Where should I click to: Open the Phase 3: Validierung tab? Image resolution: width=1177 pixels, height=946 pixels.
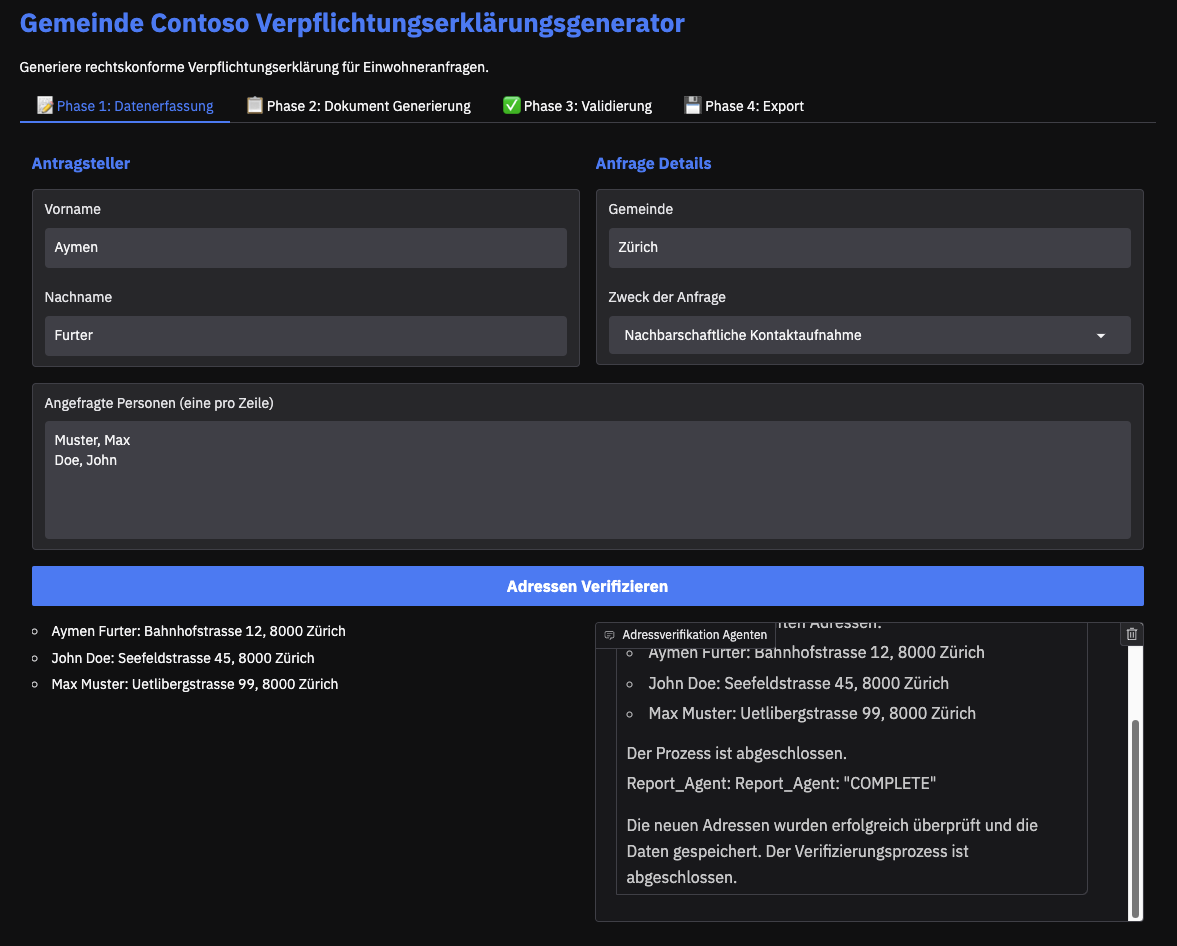click(577, 106)
